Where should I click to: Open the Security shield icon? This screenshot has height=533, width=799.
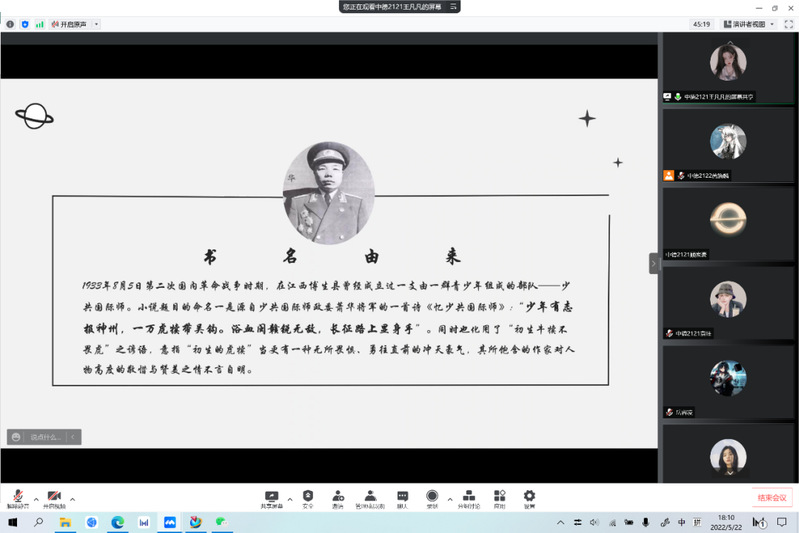click(308, 497)
